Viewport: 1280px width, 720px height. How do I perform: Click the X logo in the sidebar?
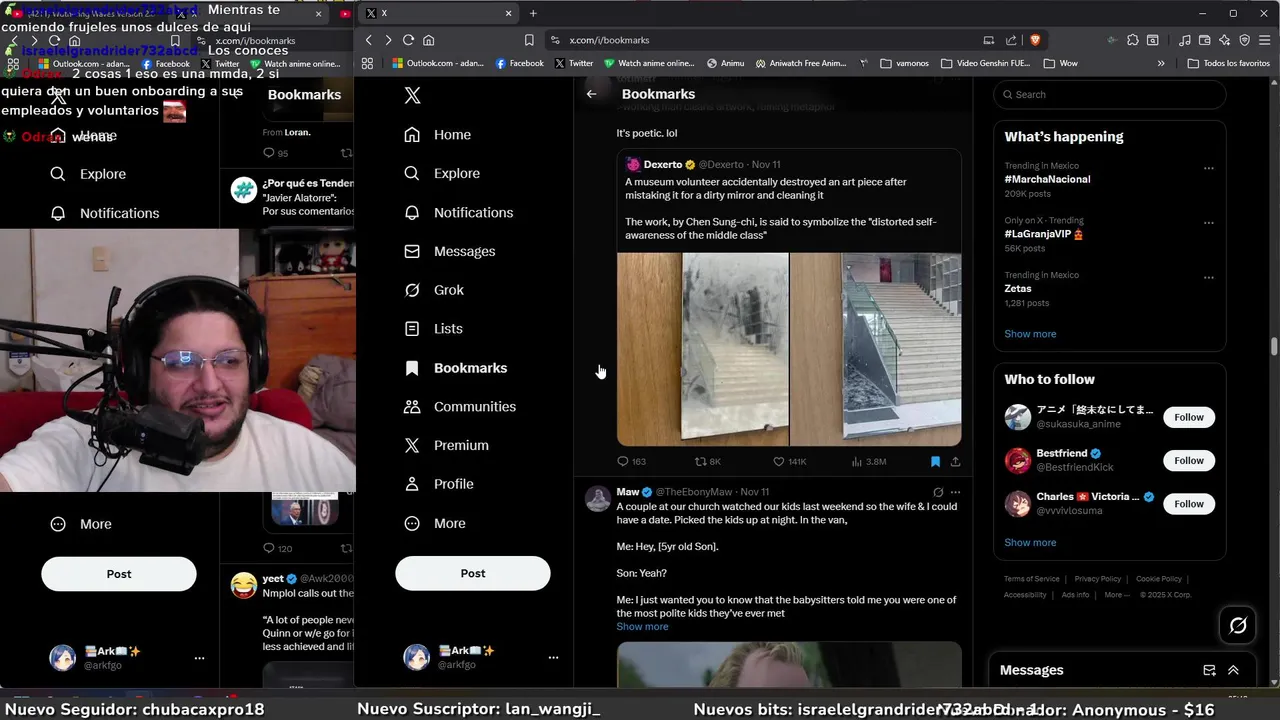click(412, 95)
